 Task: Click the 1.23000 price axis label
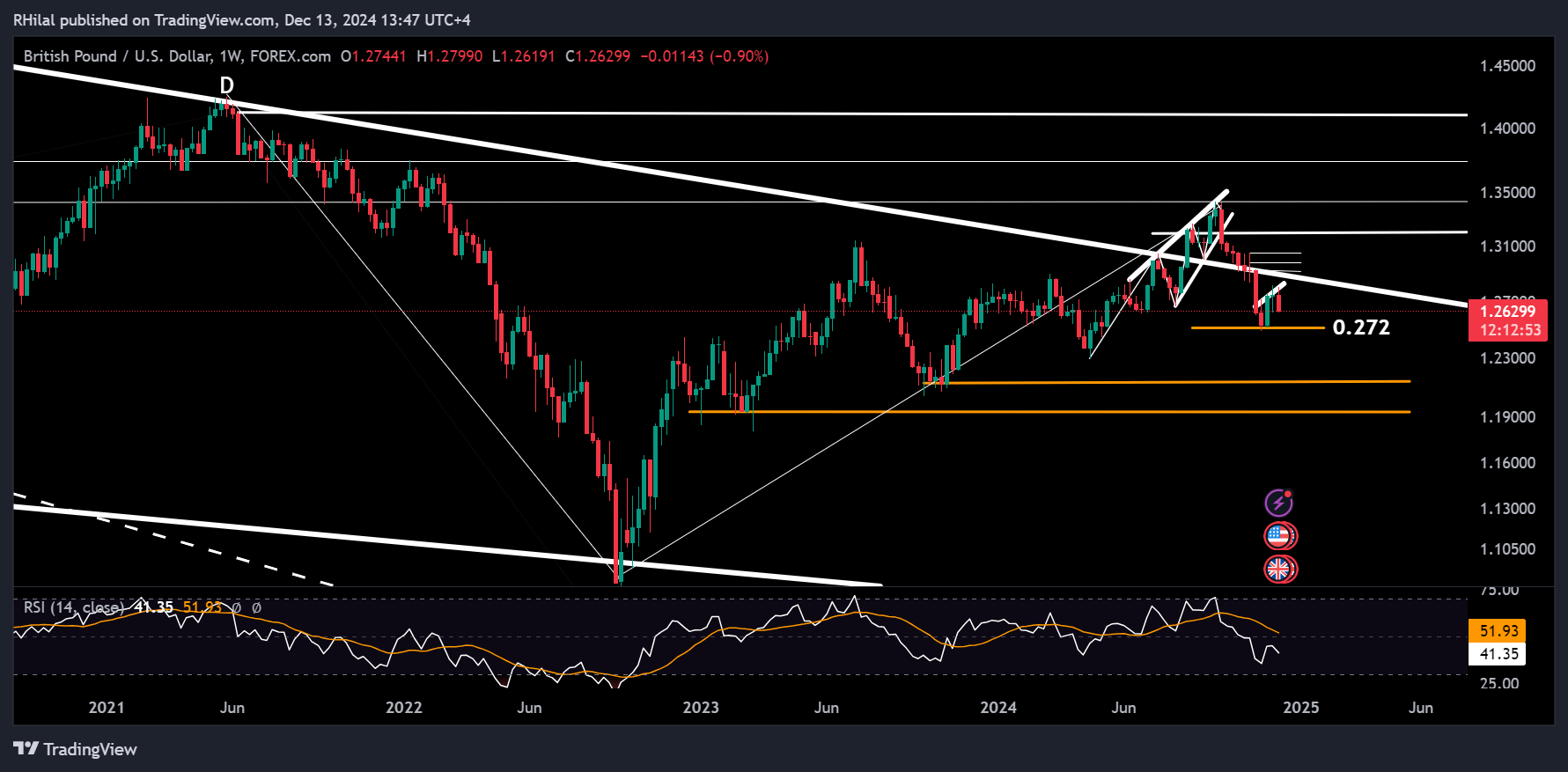[x=1507, y=358]
